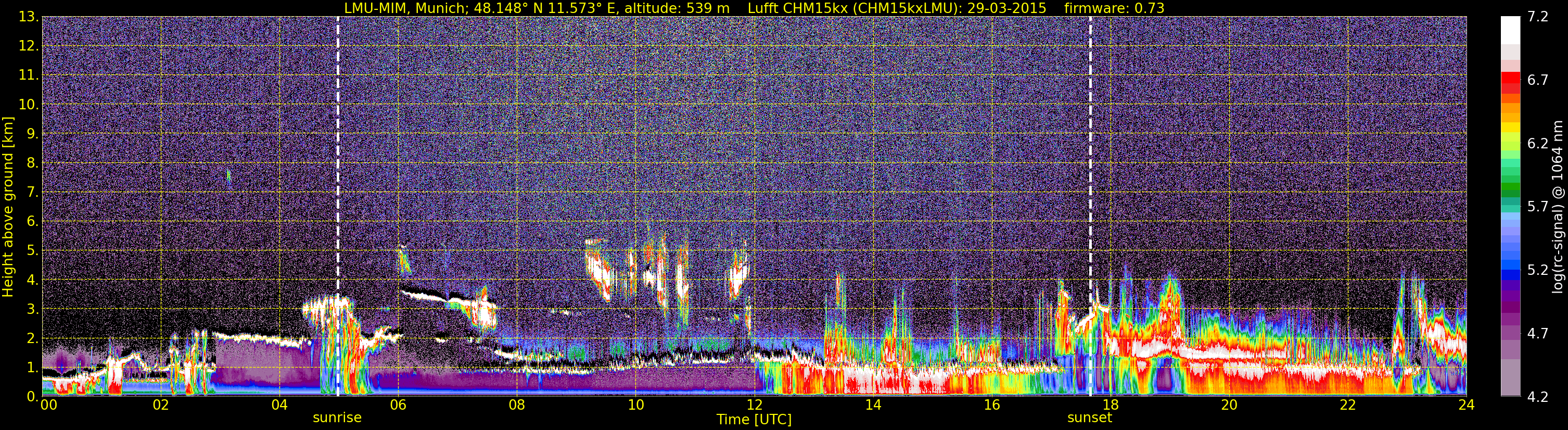The image size is (1568, 430).
Task: Click the time axis tick '12'
Action: tap(754, 405)
